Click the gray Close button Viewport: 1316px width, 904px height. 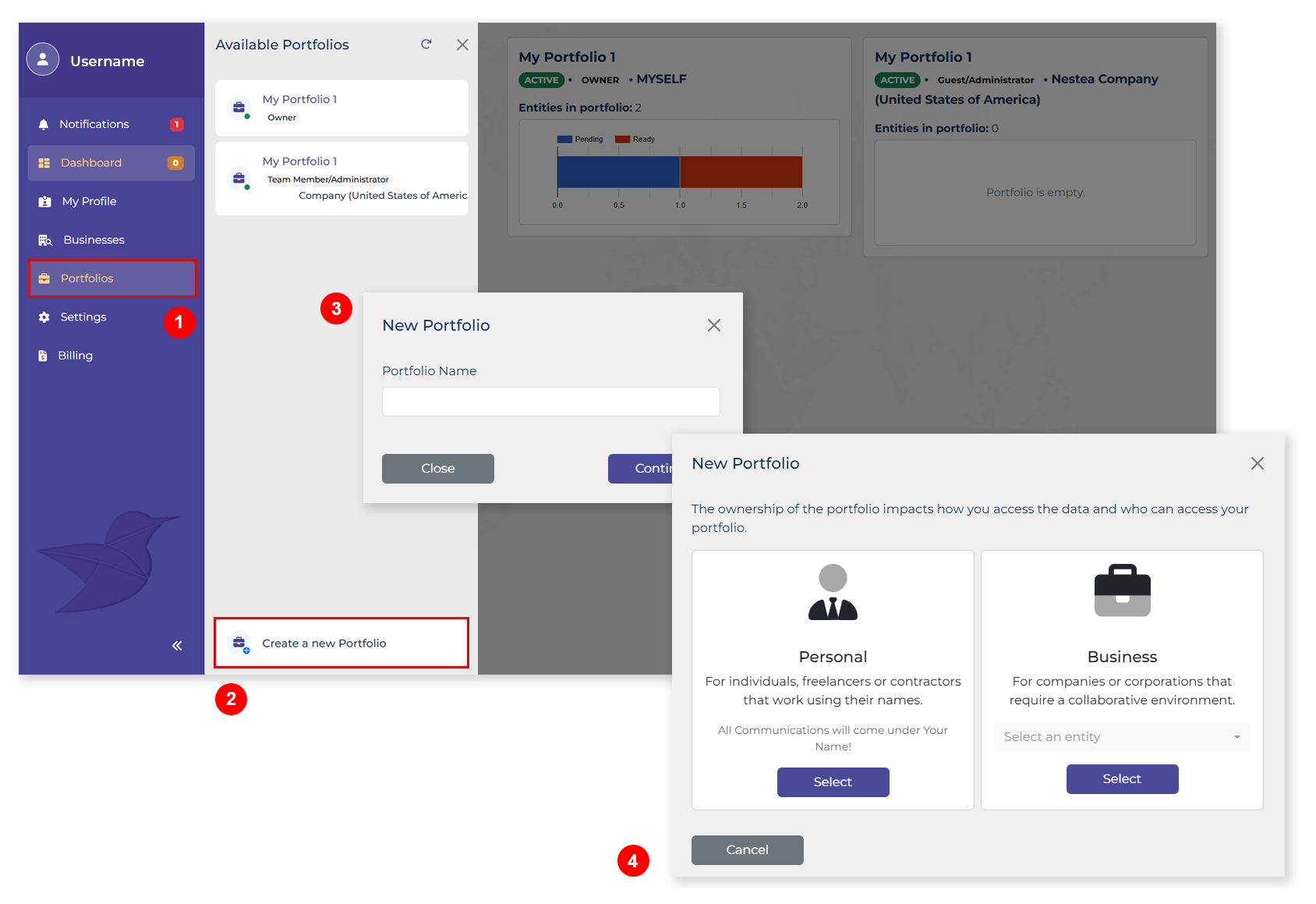point(438,469)
